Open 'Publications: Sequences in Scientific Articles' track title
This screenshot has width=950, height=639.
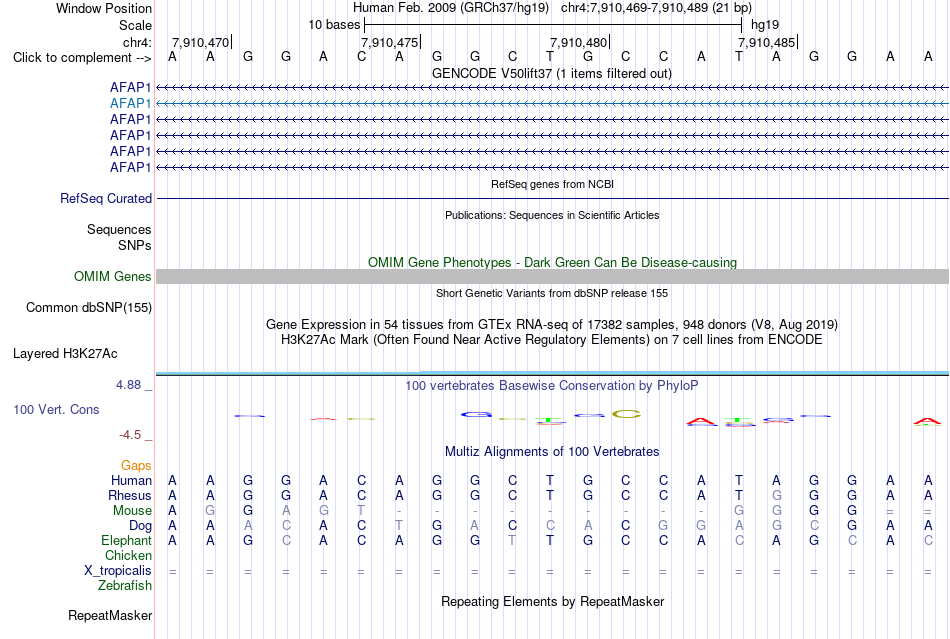click(552, 215)
